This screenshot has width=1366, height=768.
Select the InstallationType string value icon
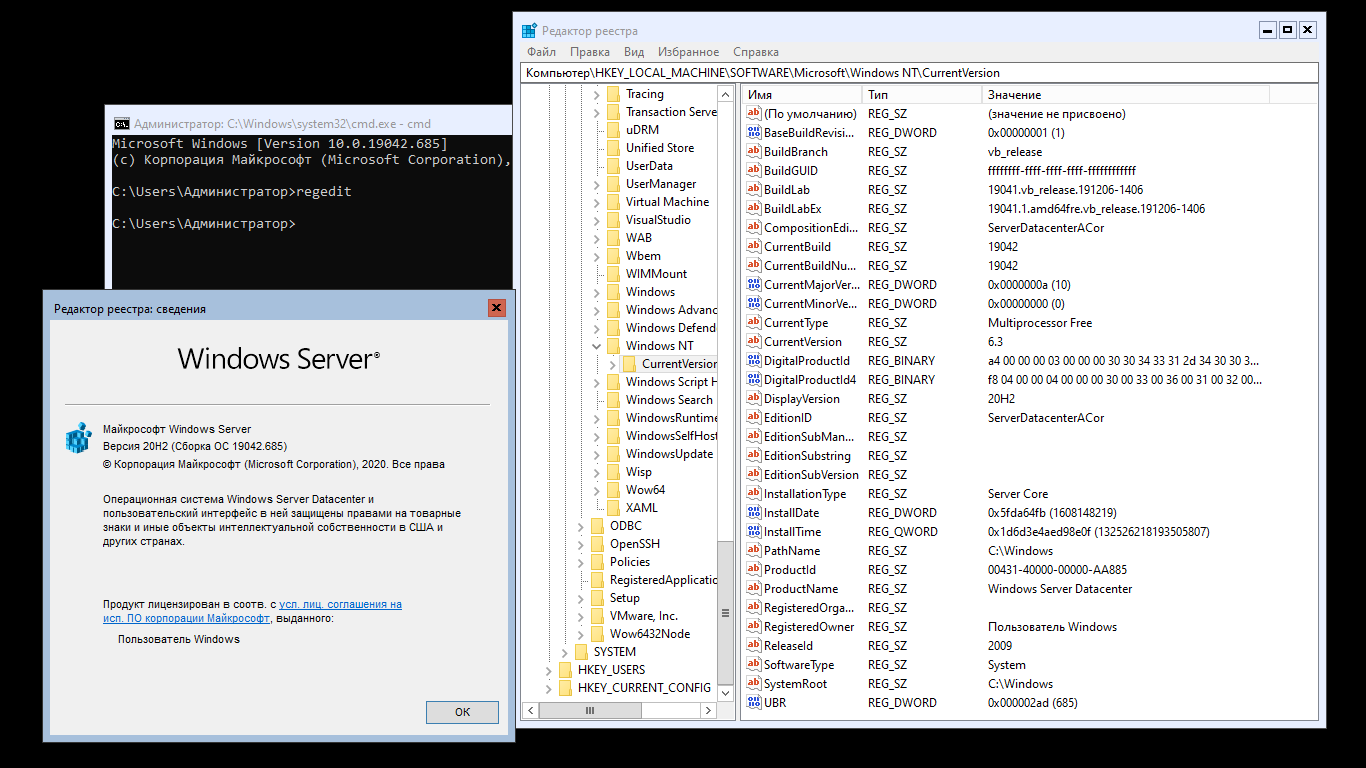pos(754,494)
